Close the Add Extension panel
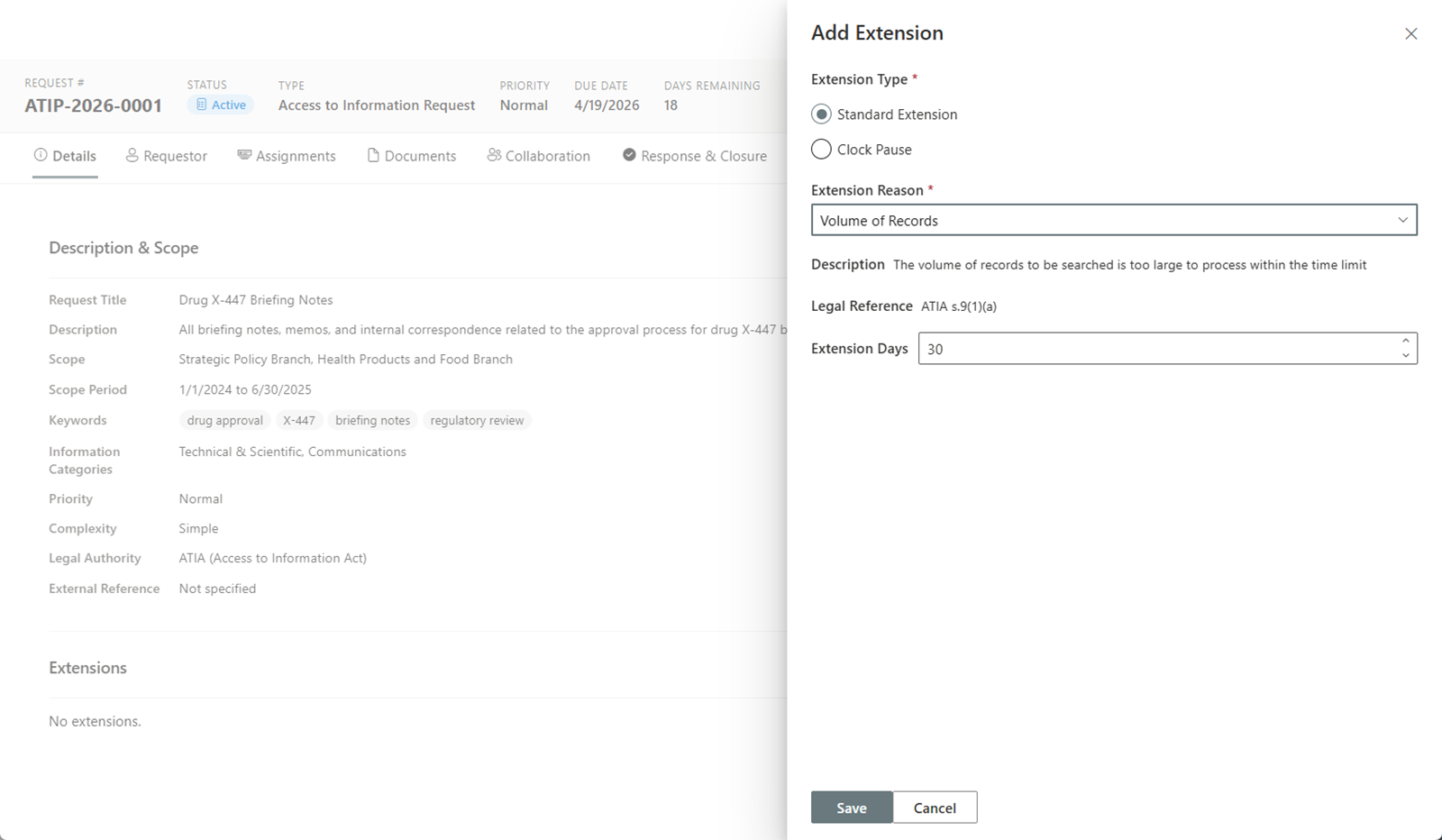This screenshot has height=840, width=1442. (x=1410, y=33)
